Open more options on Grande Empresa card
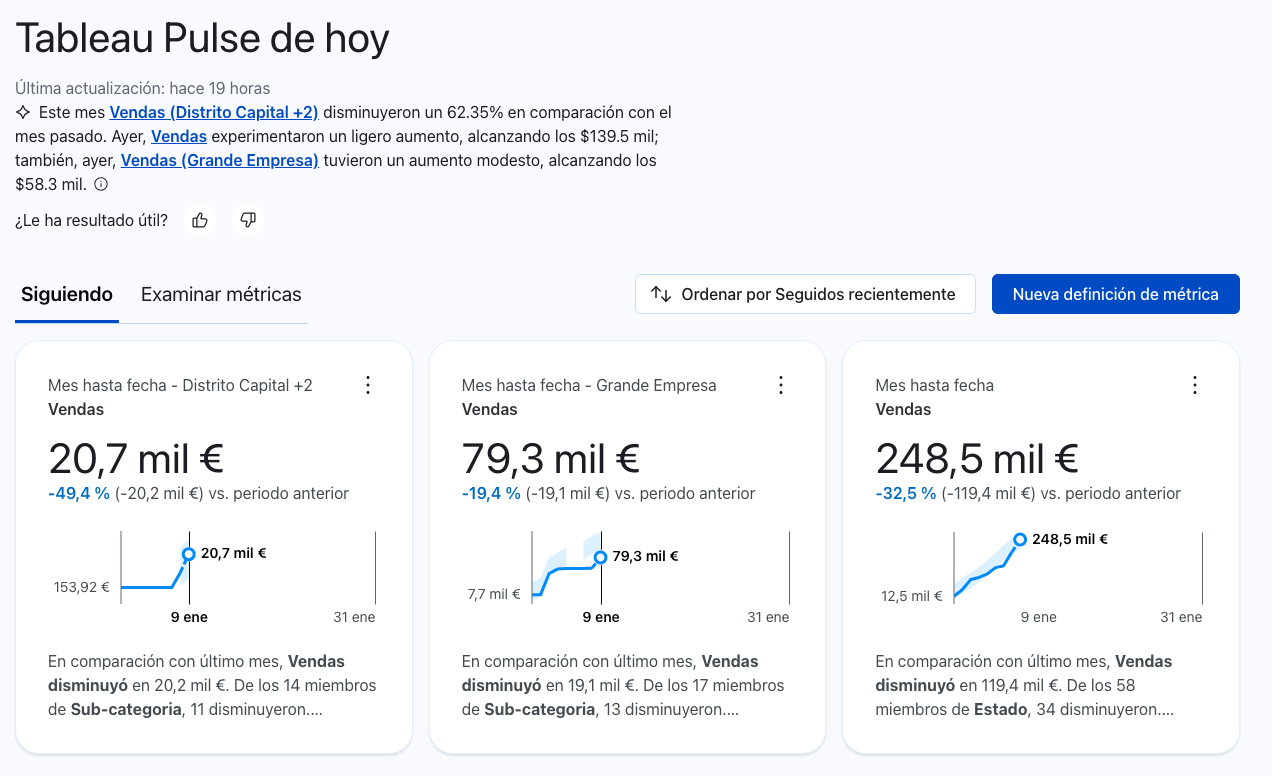The width and height of the screenshot is (1272, 776). click(x=781, y=385)
